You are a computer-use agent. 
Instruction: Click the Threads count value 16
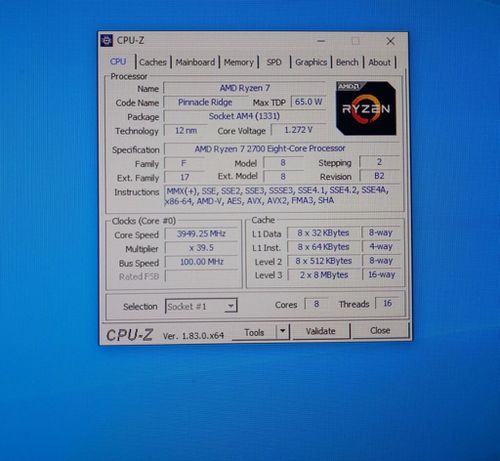tap(387, 303)
